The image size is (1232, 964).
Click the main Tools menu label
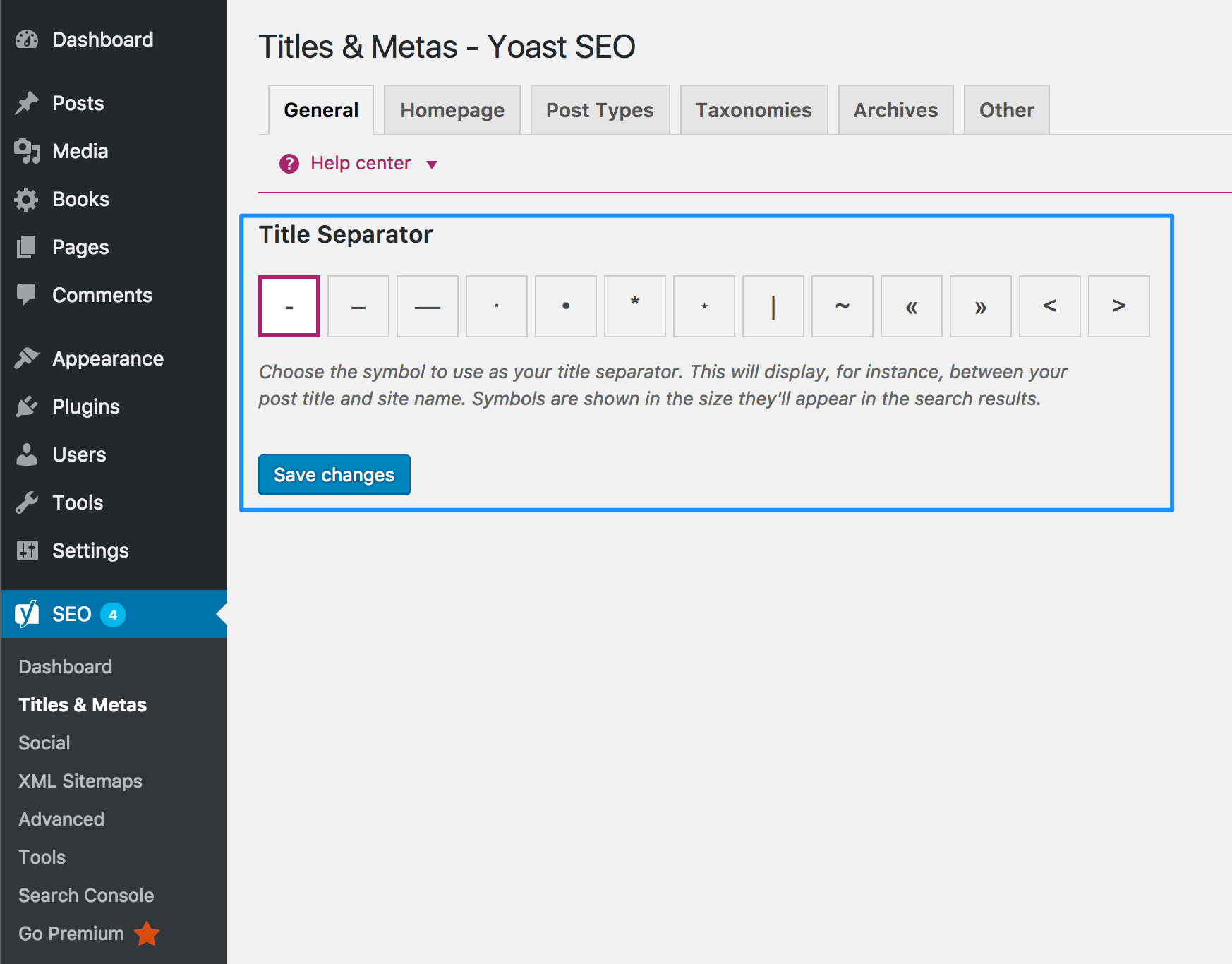78,502
